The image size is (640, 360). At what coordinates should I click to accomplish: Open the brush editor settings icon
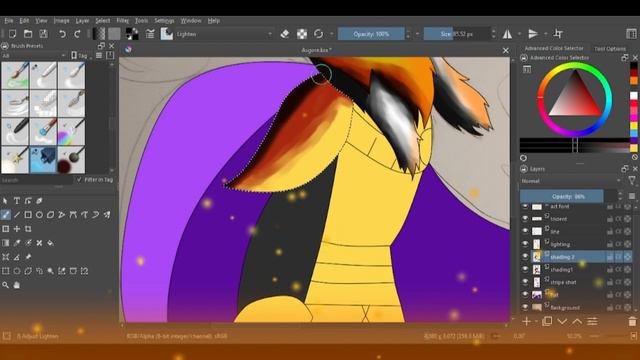150,34
